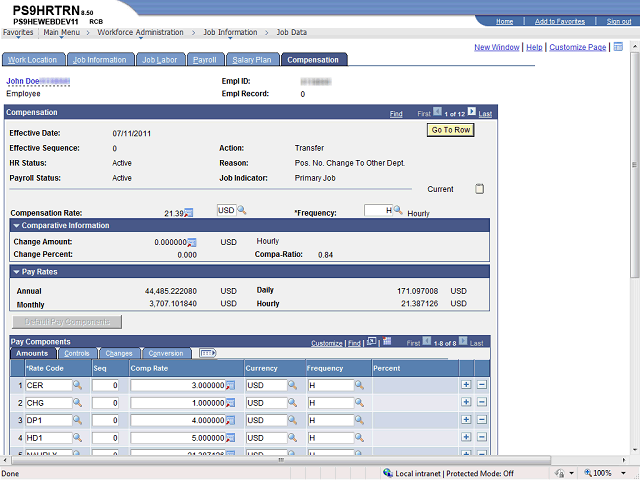This screenshot has width=640, height=480.
Task: Open the Frequency lookup magnifier beside H Hourly
Action: [397, 210]
